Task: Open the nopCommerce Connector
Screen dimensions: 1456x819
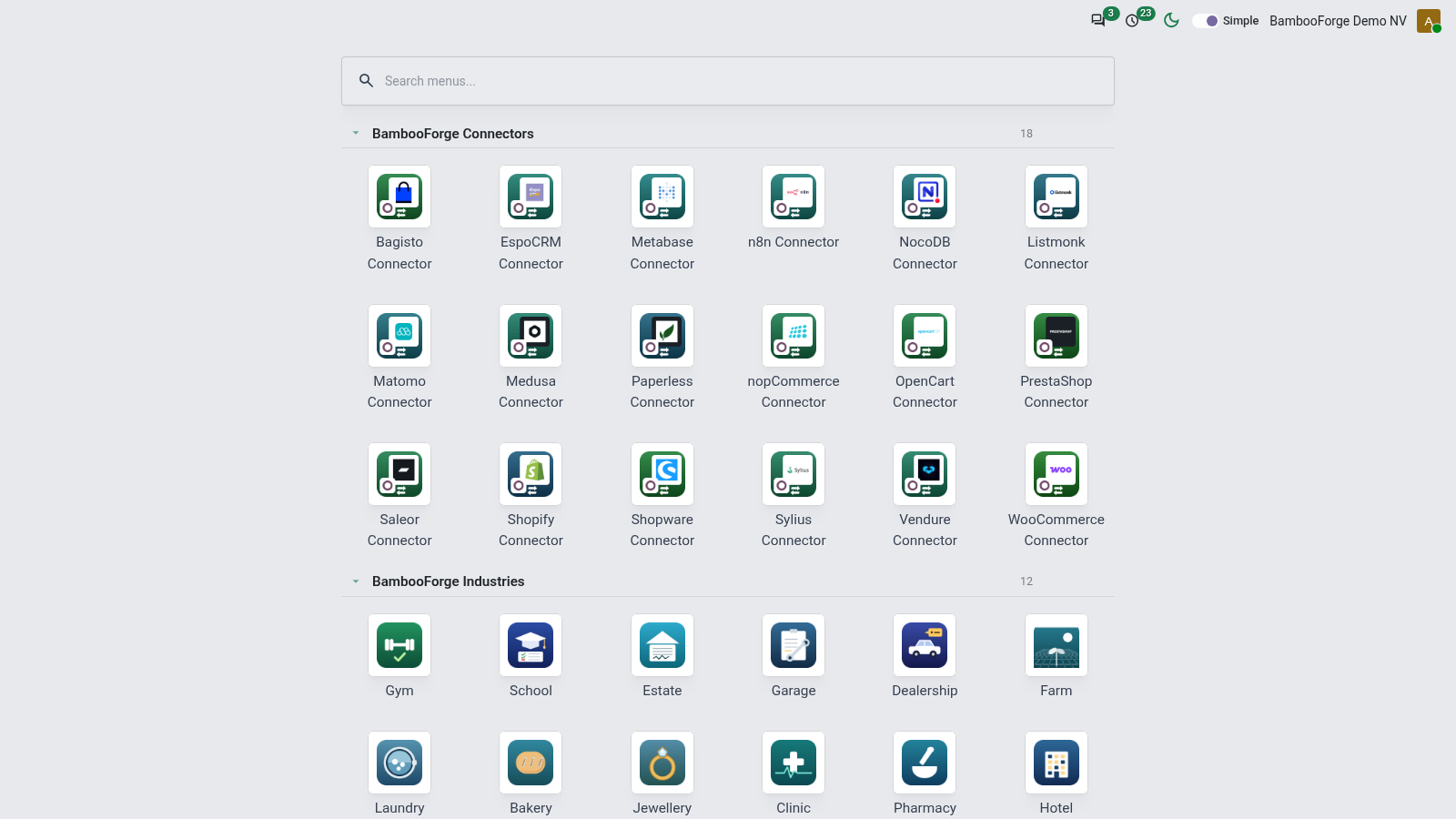Action: pos(794,336)
